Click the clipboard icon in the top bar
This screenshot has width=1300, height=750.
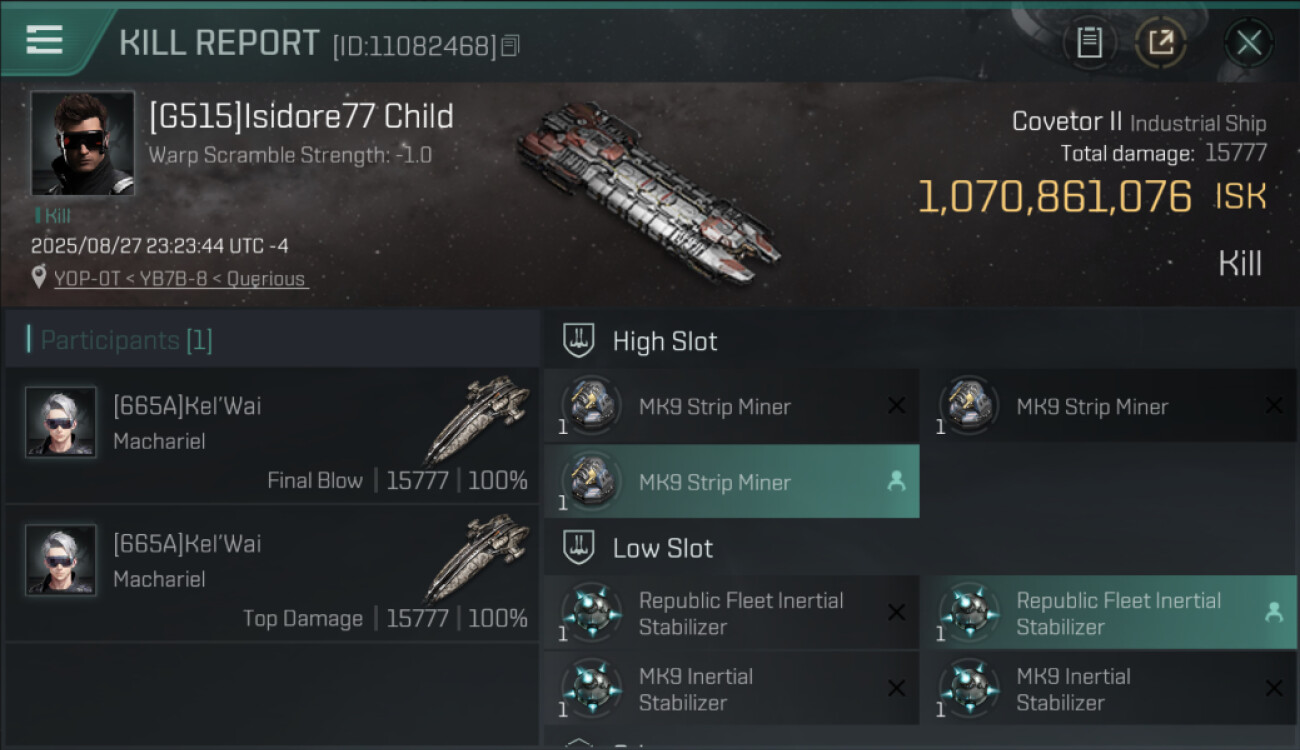[1089, 43]
